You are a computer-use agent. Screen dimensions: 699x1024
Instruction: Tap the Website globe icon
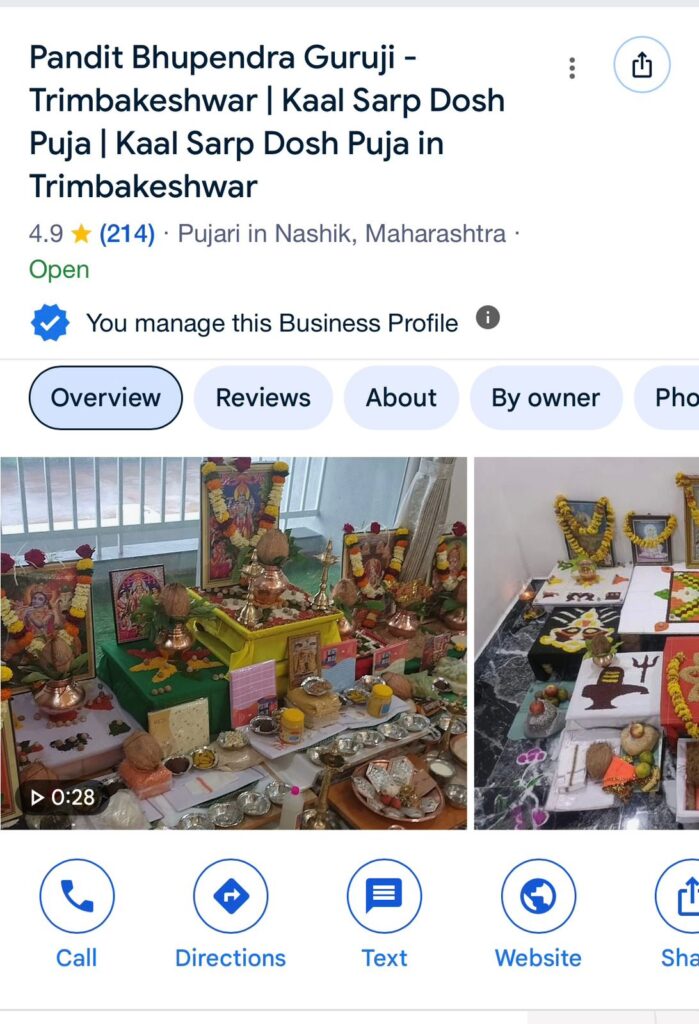point(538,896)
